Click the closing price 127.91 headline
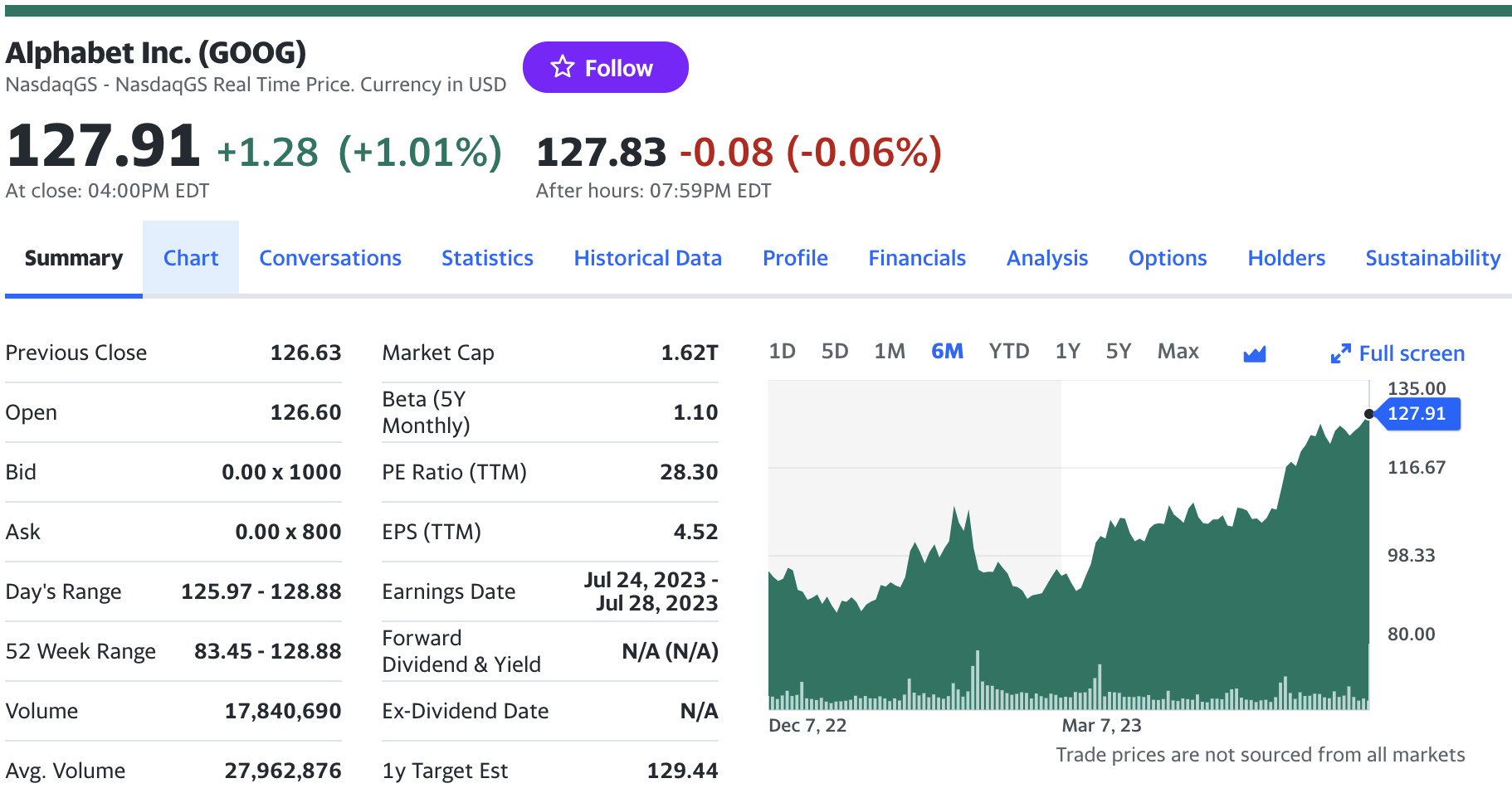 [x=103, y=145]
